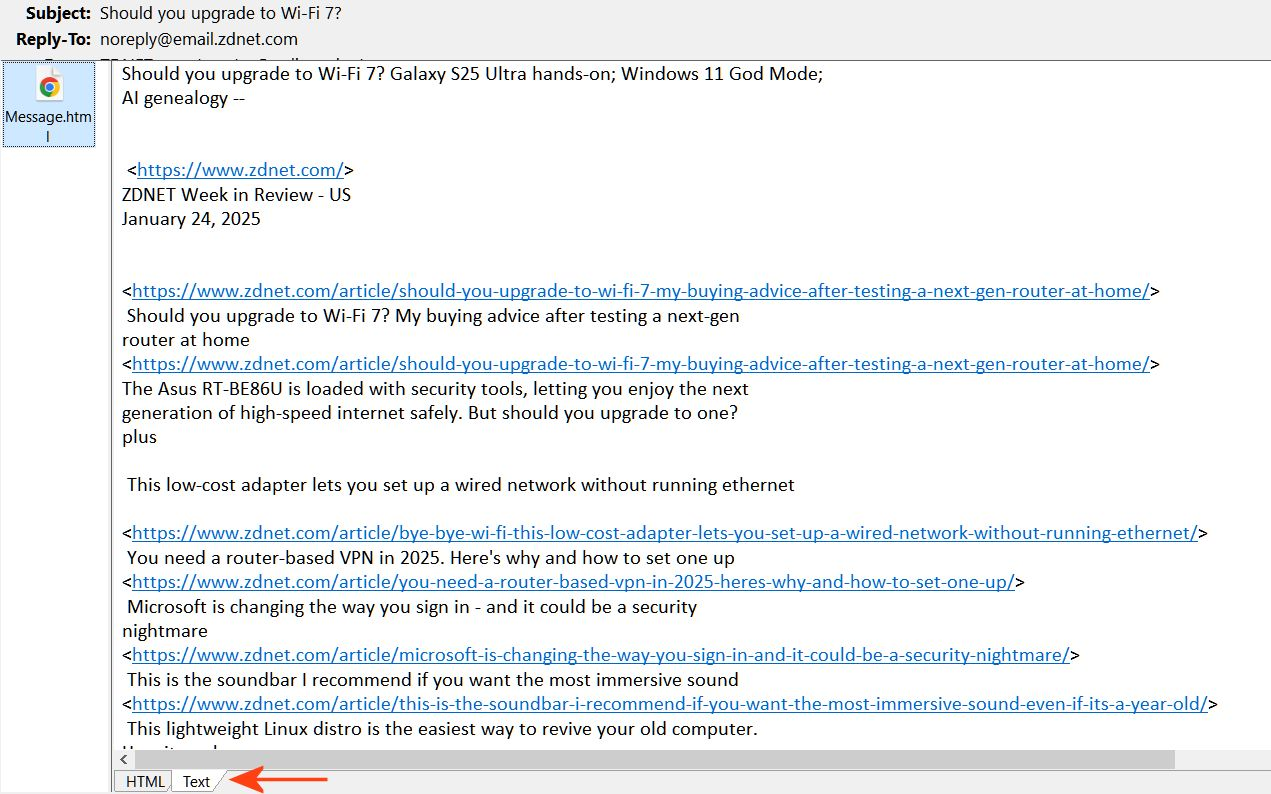Image resolution: width=1271 pixels, height=794 pixels.
Task: Click the 'Subject:' header label
Action: [58, 13]
